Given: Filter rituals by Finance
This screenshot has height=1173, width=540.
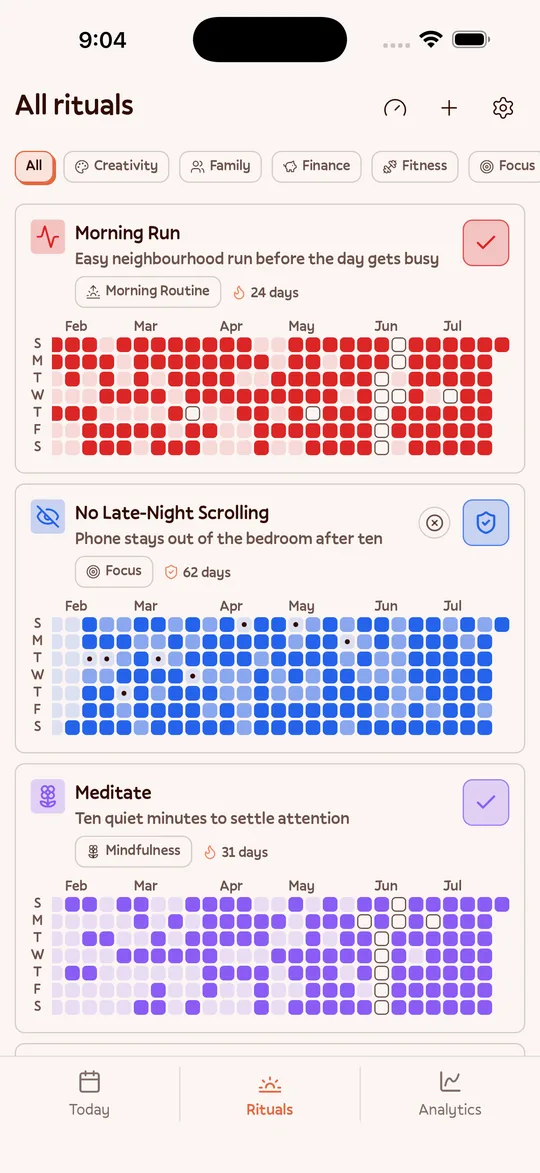Looking at the screenshot, I should pos(316,166).
